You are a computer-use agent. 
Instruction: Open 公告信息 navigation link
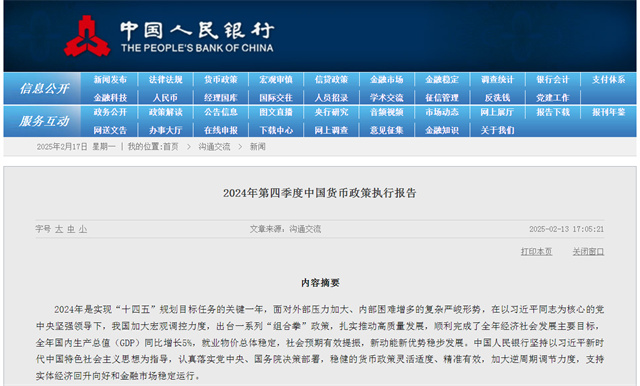221,112
